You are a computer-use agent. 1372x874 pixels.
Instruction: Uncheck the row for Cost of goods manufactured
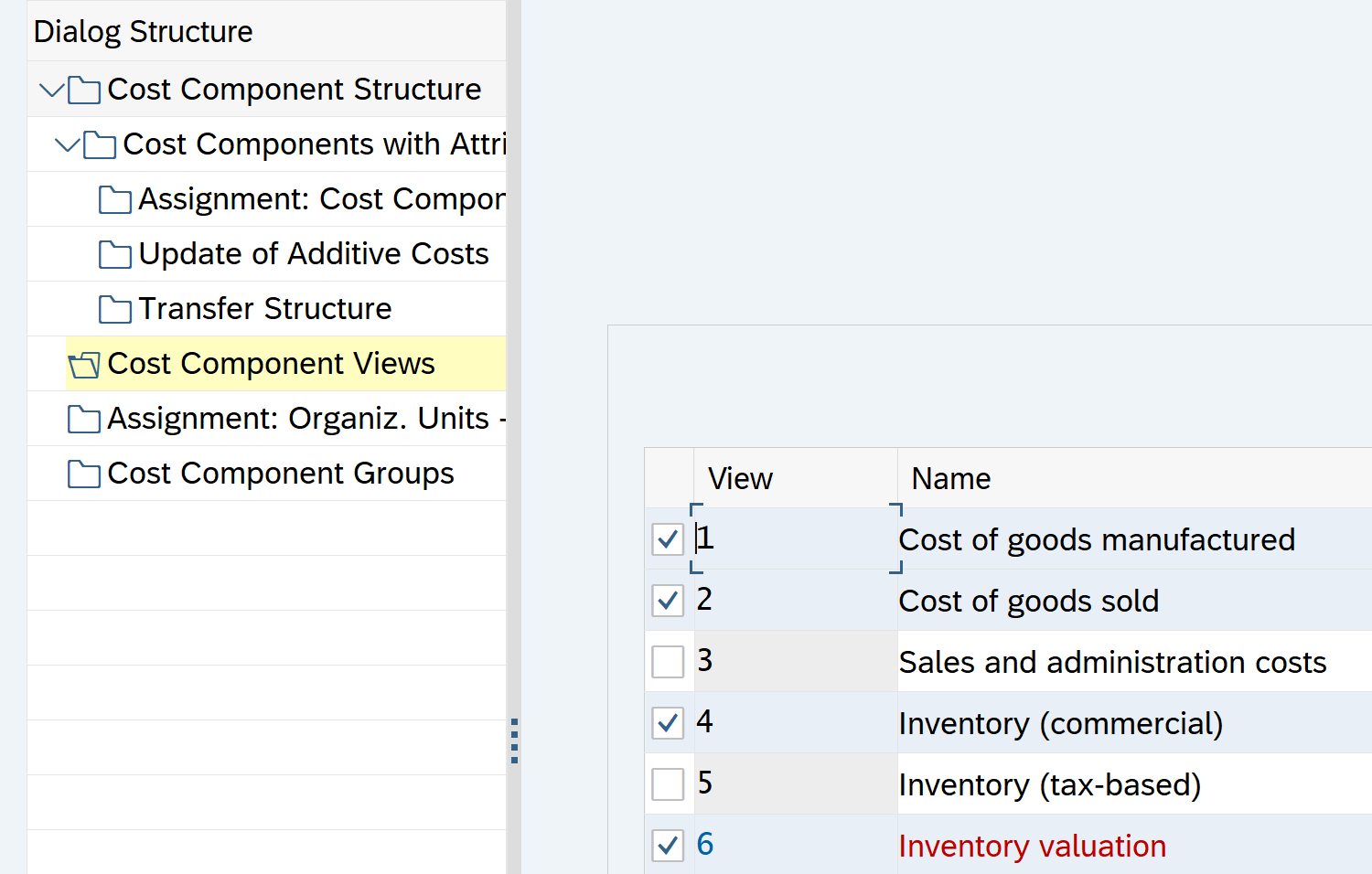click(x=668, y=539)
